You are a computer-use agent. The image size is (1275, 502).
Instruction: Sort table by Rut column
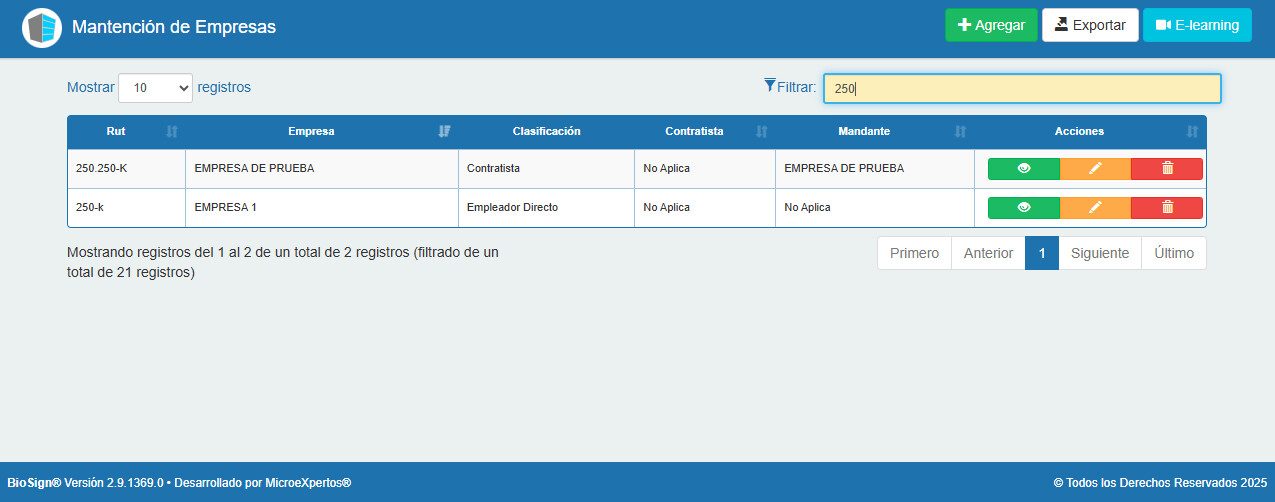click(126, 132)
